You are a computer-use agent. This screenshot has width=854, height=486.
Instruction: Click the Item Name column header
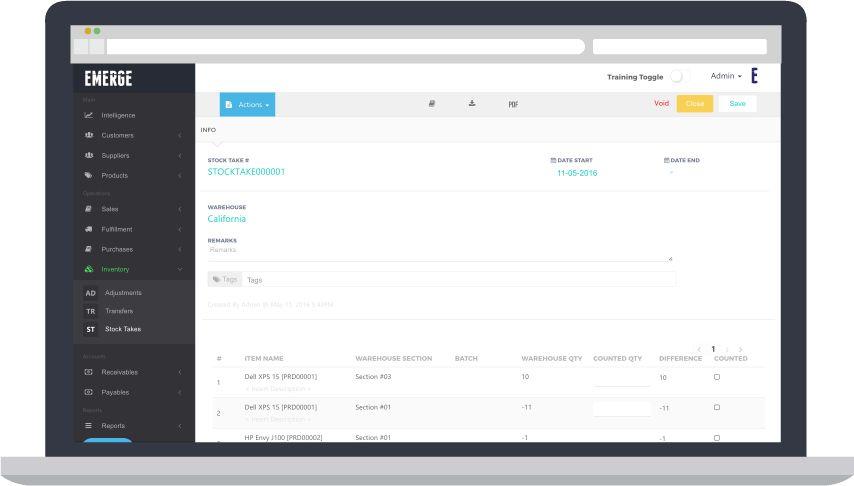pos(264,359)
